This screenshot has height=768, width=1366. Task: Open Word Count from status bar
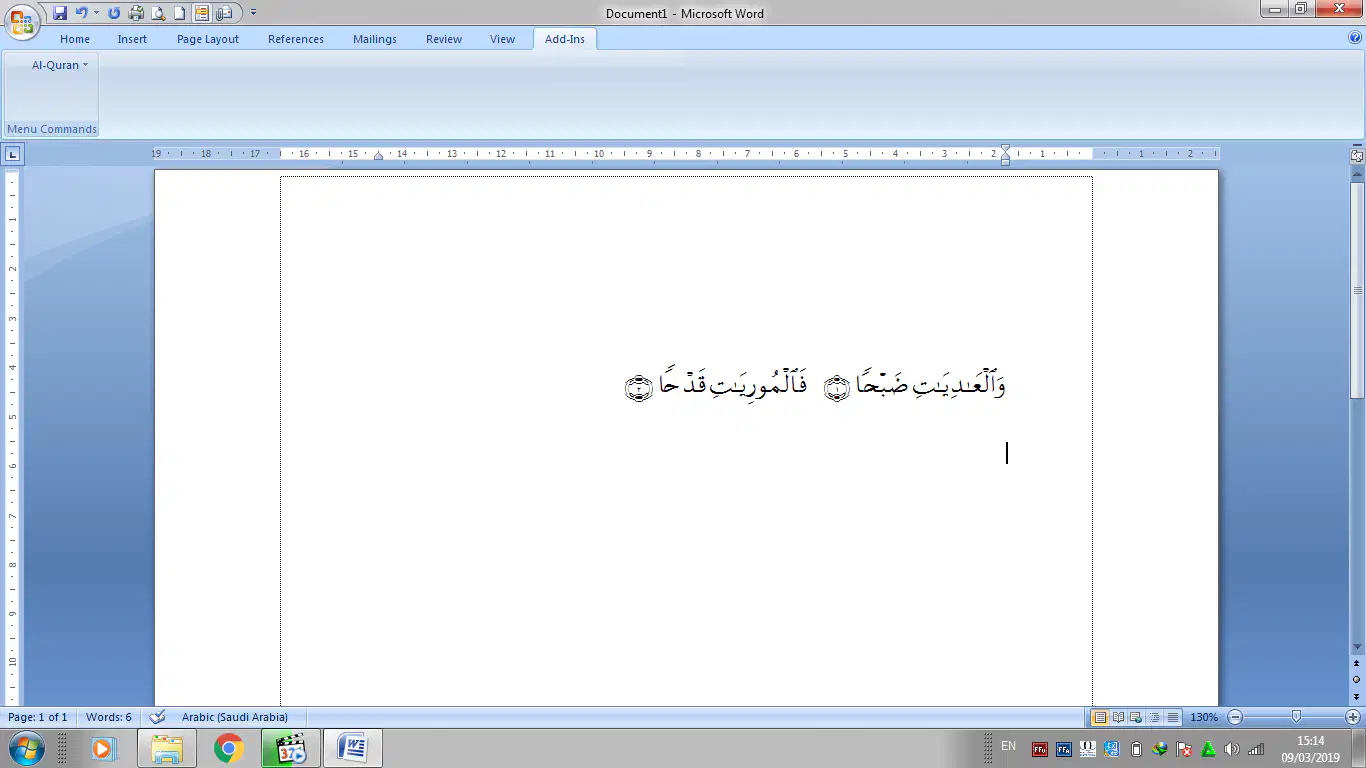[x=109, y=717]
